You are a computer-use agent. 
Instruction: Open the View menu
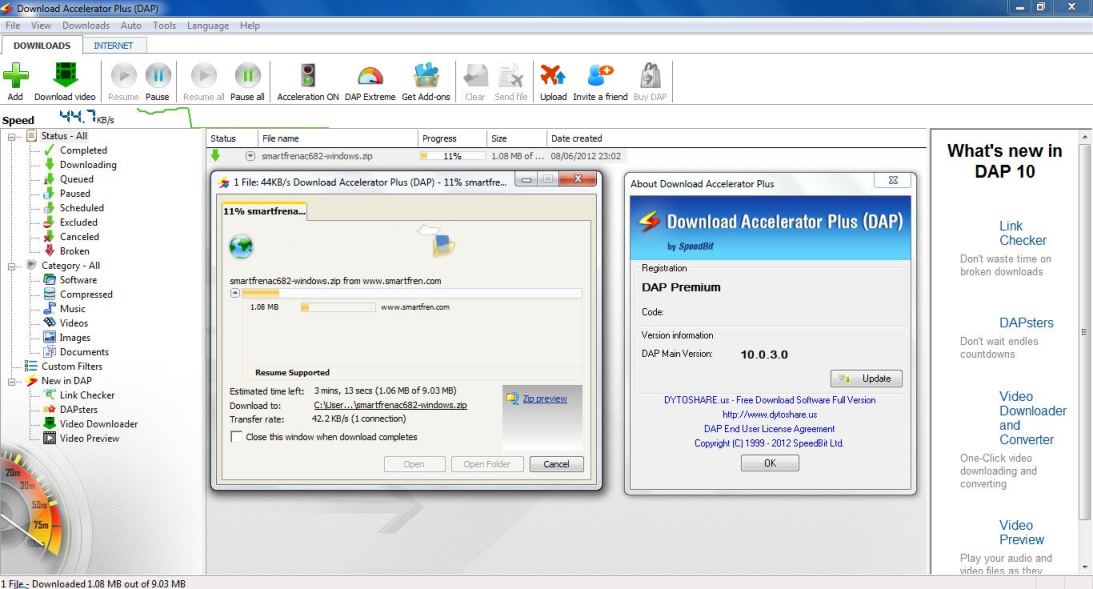41,25
